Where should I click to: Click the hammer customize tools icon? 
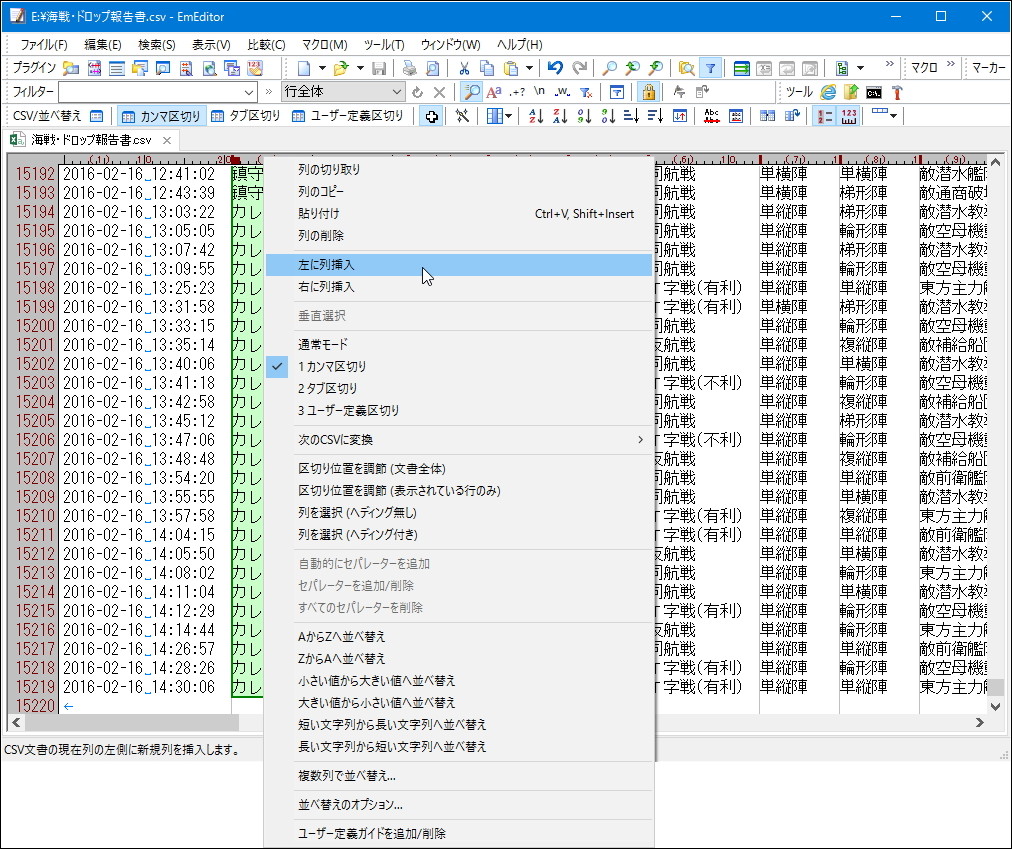[x=897, y=92]
